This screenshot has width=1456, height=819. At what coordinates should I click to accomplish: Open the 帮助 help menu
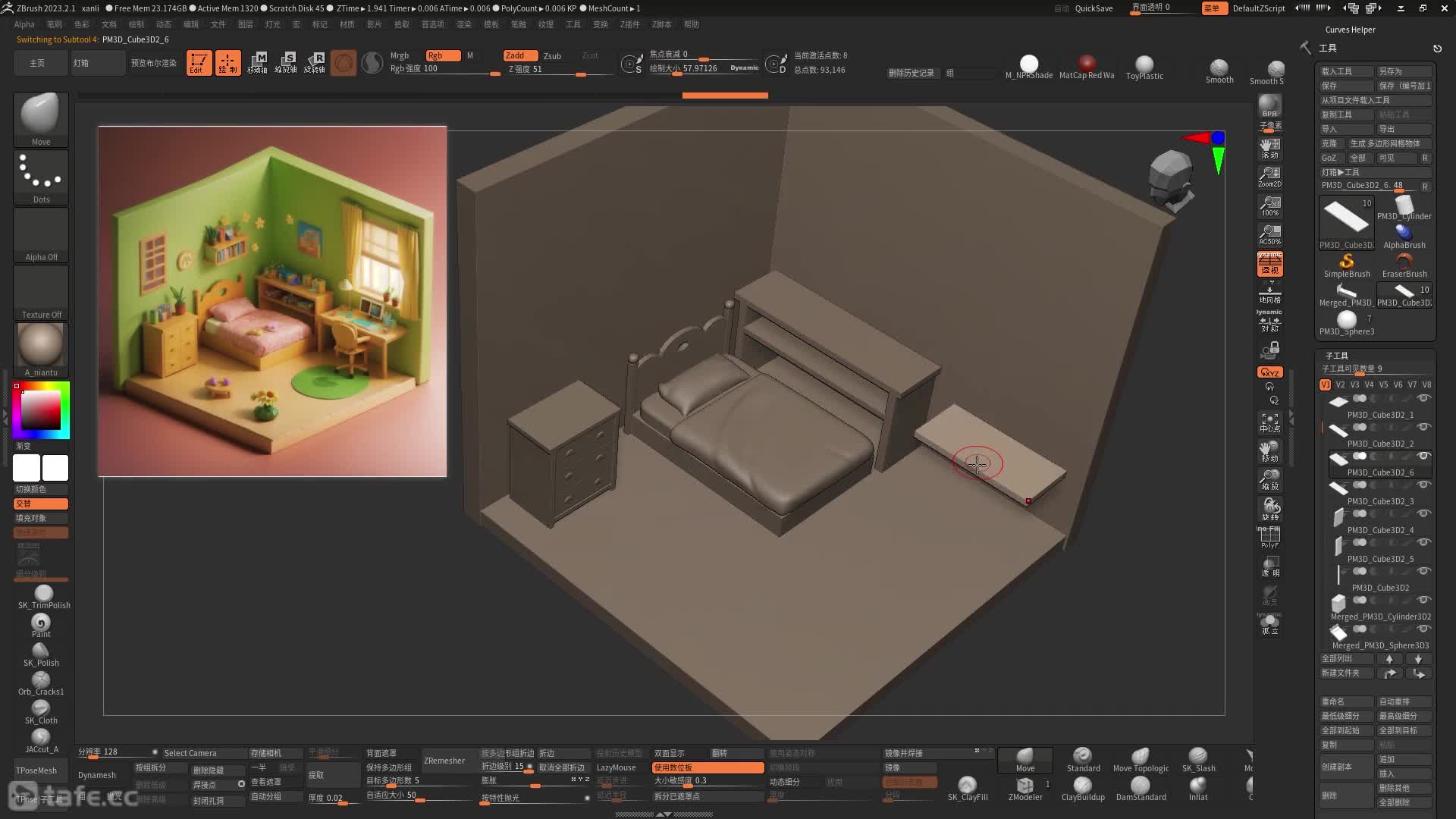pos(691,24)
